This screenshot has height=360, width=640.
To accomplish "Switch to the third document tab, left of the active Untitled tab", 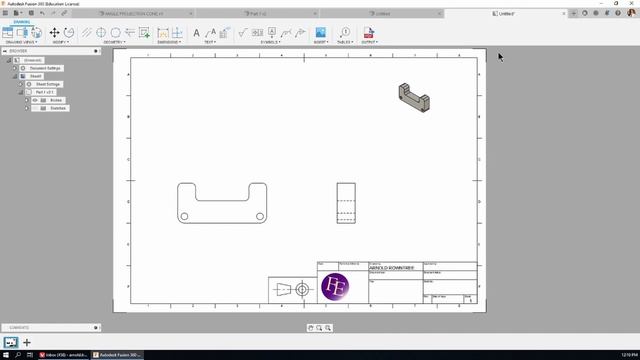I will click(x=381, y=13).
